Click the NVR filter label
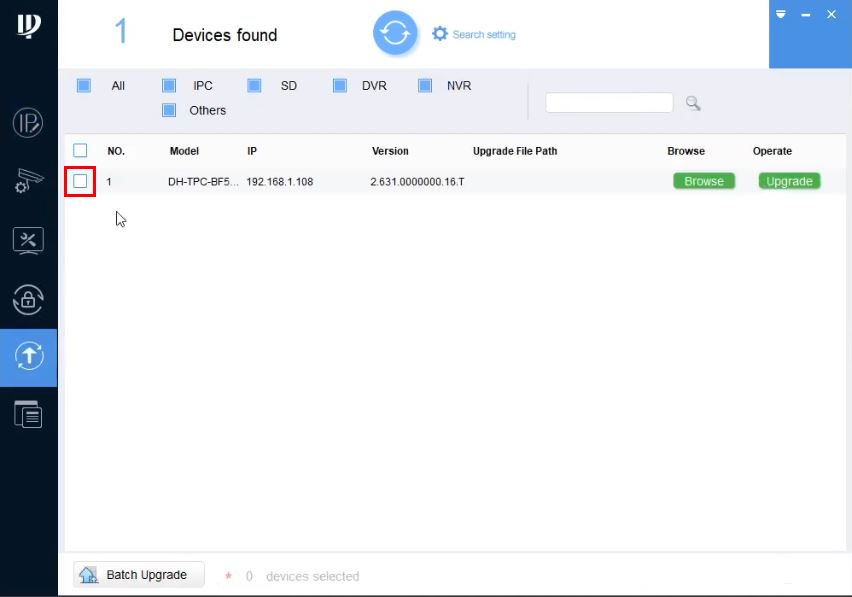The image size is (852, 597). click(459, 86)
